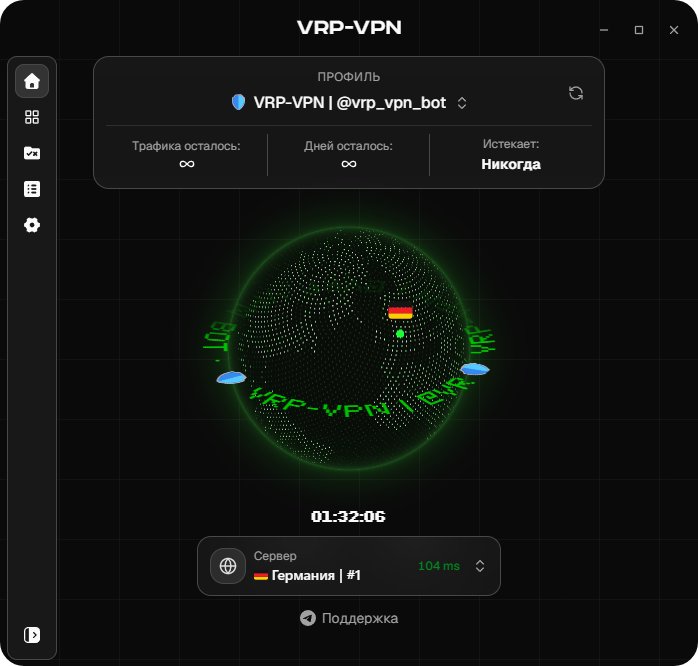The height and width of the screenshot is (666, 698).
Task: Open the folder rules sidebar icon
Action: [32, 153]
